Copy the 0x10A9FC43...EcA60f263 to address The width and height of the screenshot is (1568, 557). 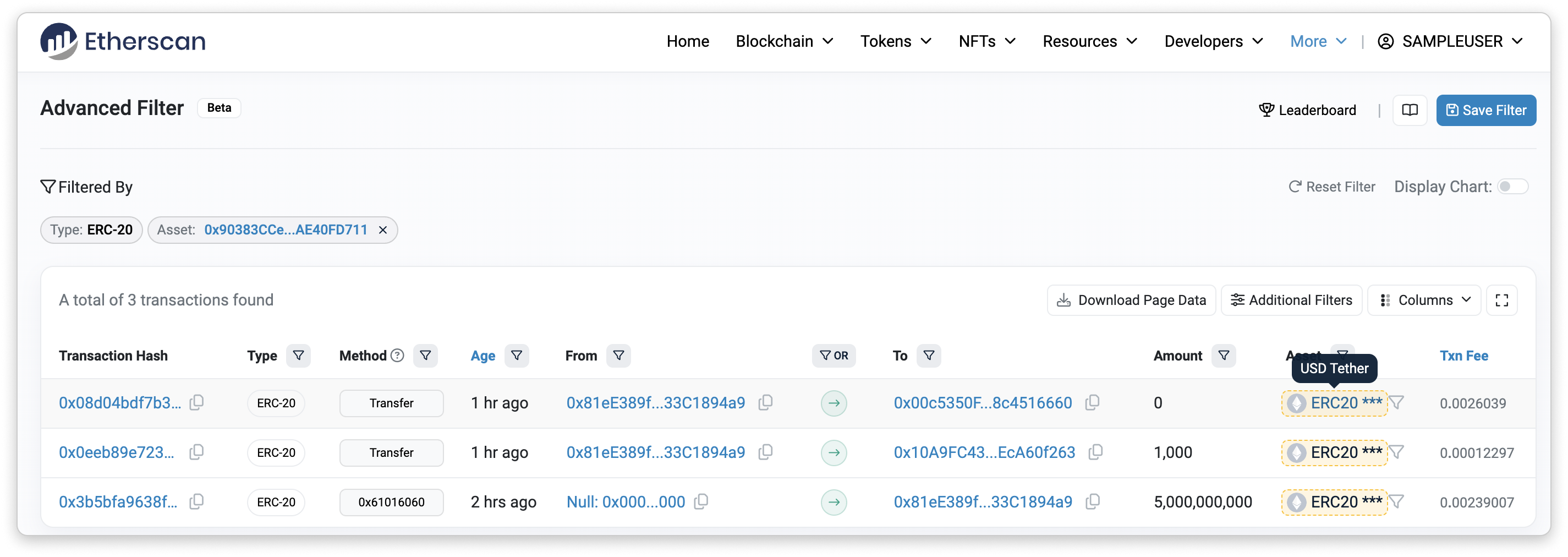(1095, 452)
